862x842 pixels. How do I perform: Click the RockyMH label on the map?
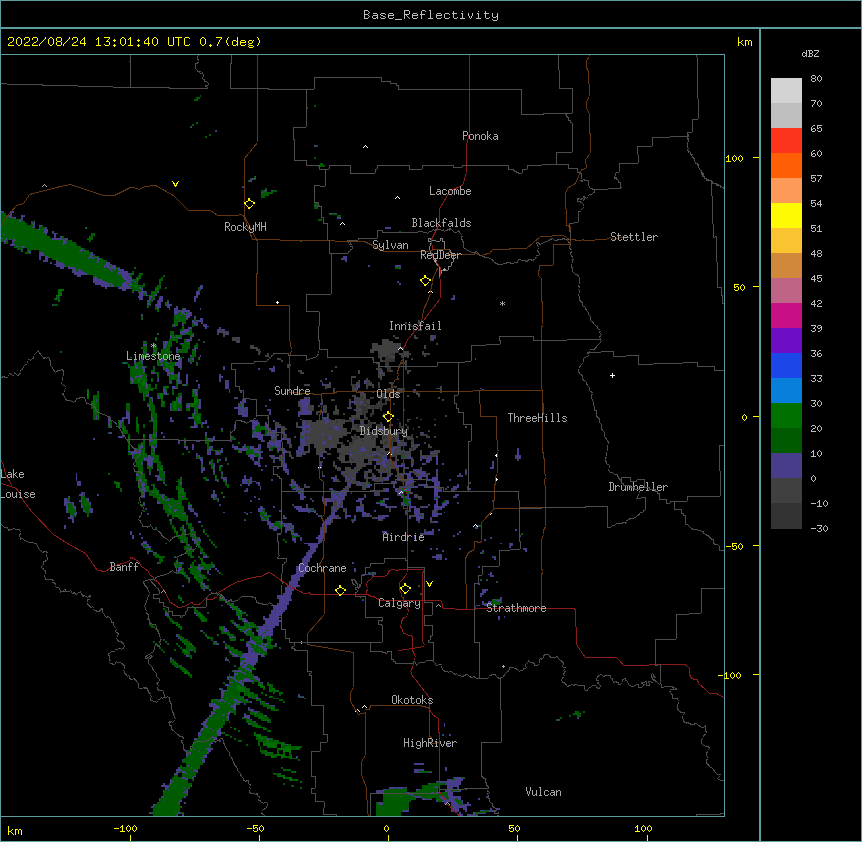245,227
